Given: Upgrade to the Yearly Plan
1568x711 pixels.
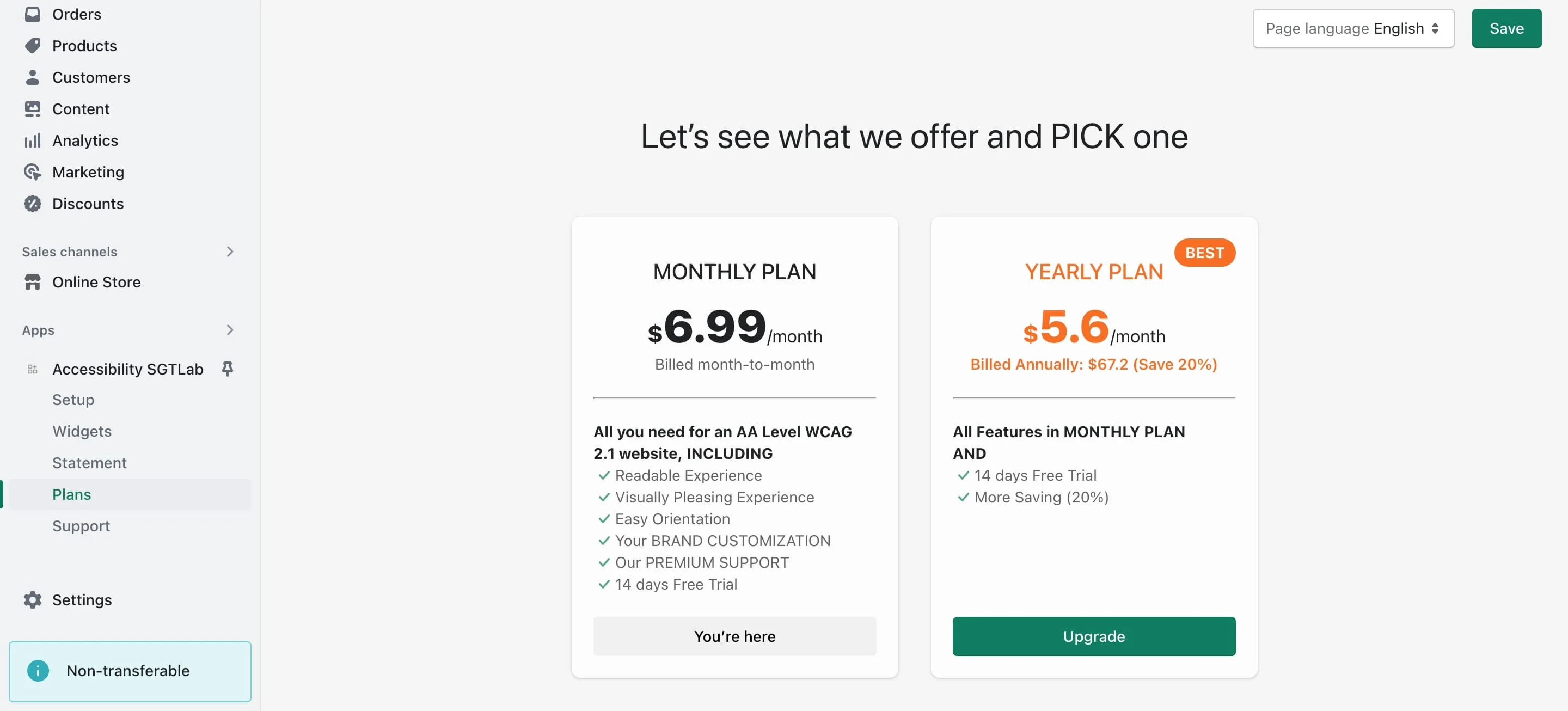Looking at the screenshot, I should pos(1093,636).
